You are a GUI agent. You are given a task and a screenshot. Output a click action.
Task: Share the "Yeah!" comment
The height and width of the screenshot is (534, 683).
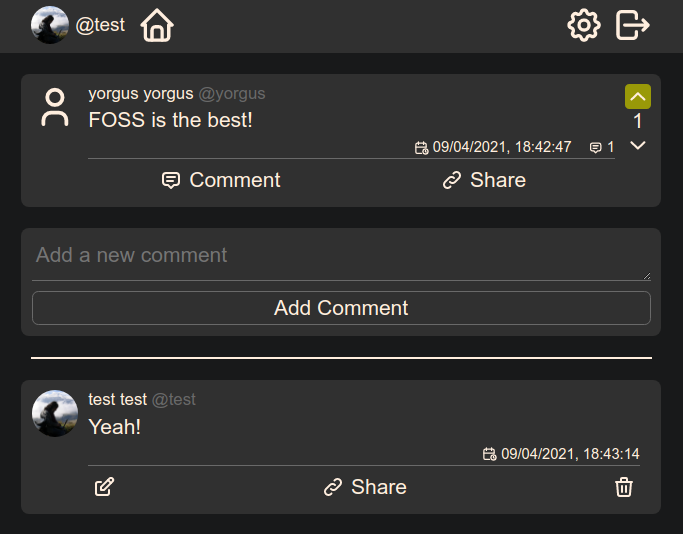point(365,487)
